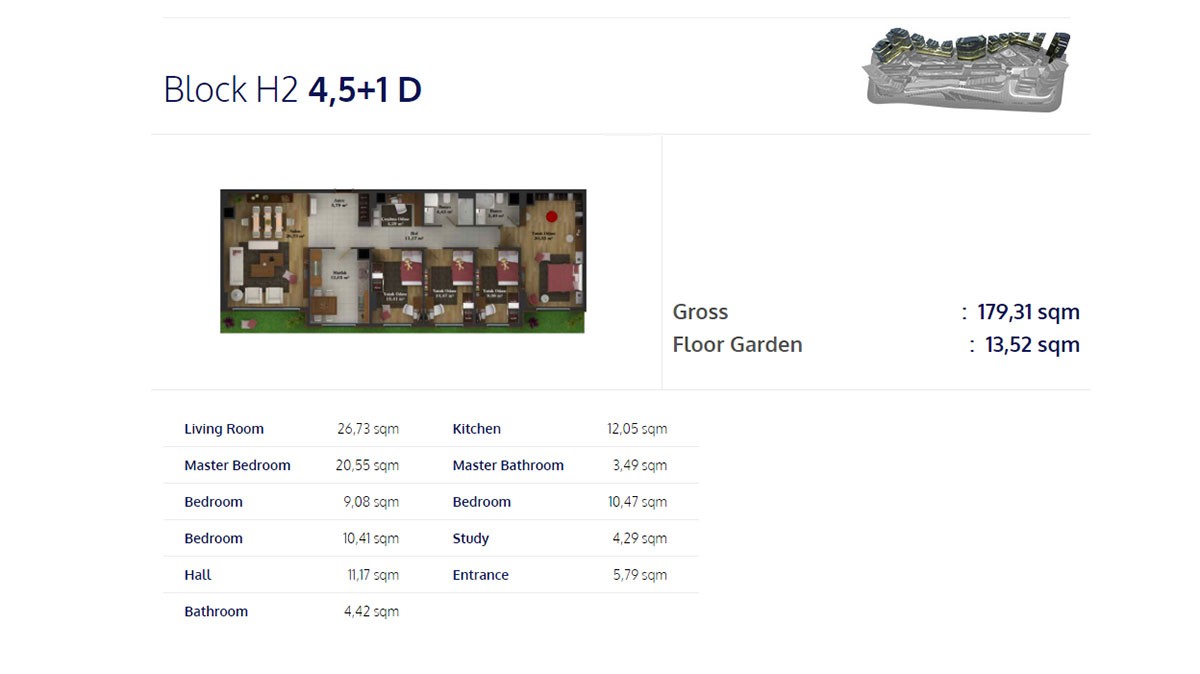Select the Living Room label
The image size is (1200, 674).
pyautogui.click(x=224, y=429)
